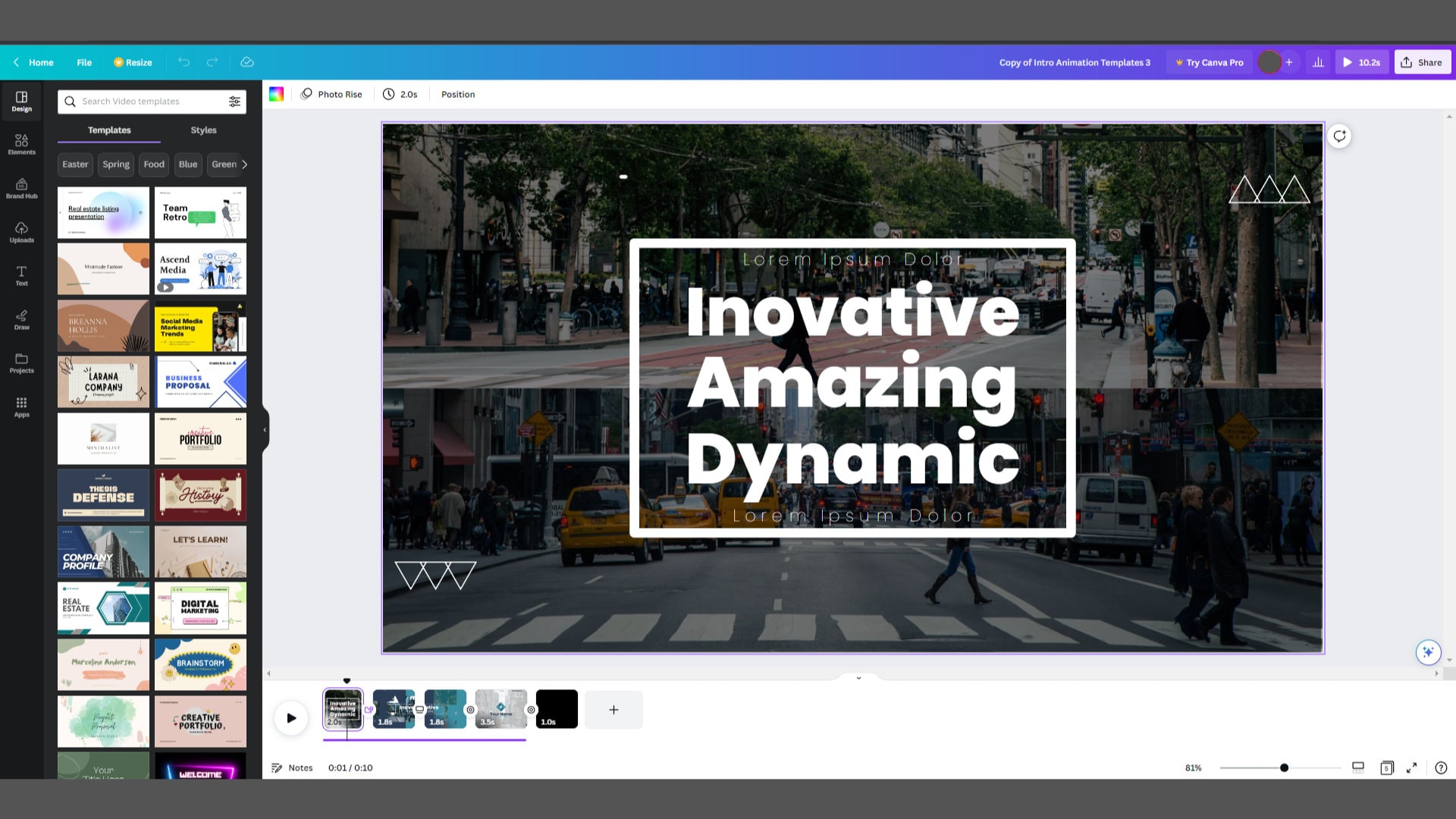This screenshot has width=1456, height=819.
Task: Collapse the side templates panel handle
Action: tap(265, 430)
